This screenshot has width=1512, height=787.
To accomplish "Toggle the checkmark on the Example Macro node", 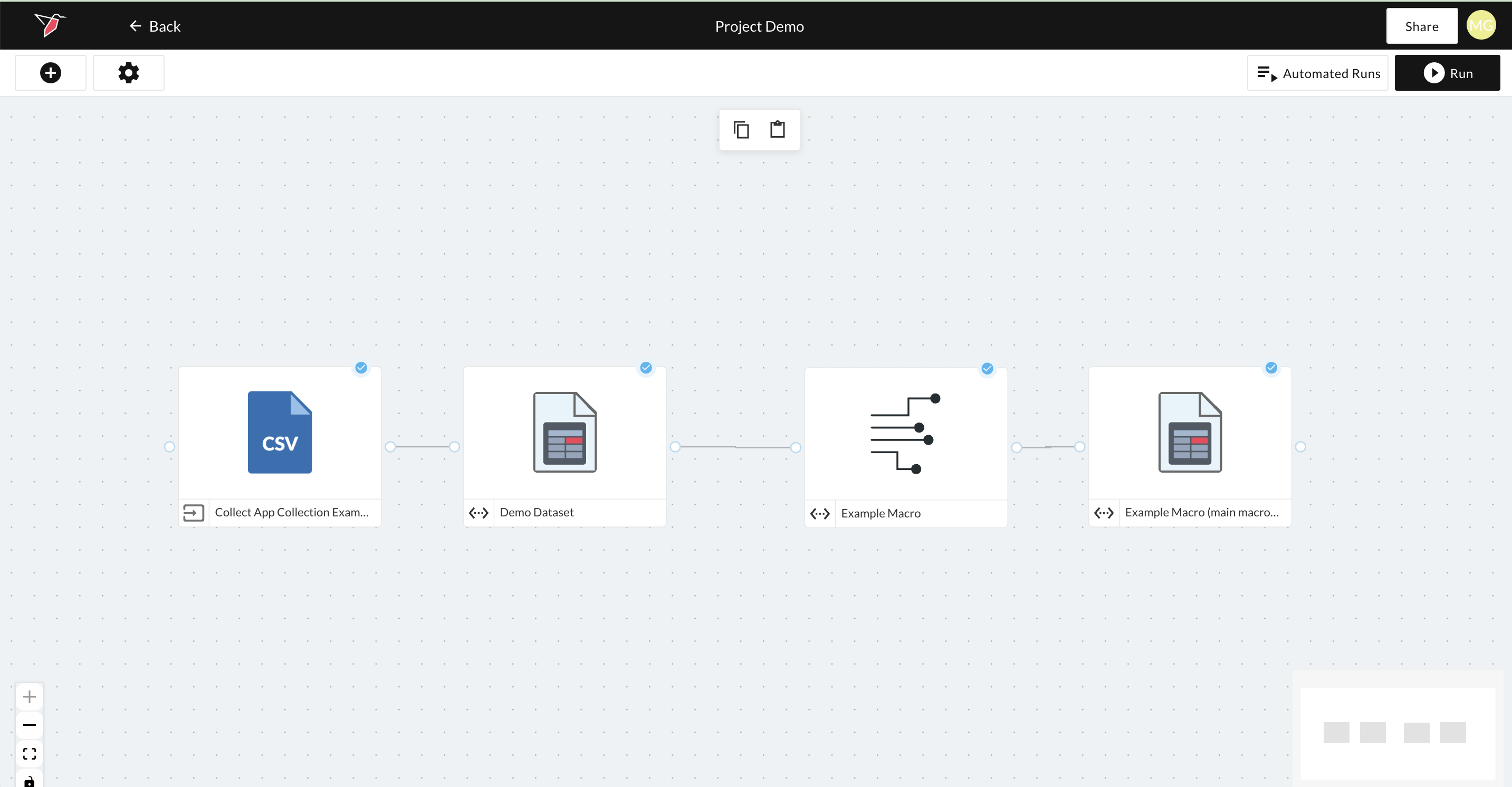I will point(987,369).
